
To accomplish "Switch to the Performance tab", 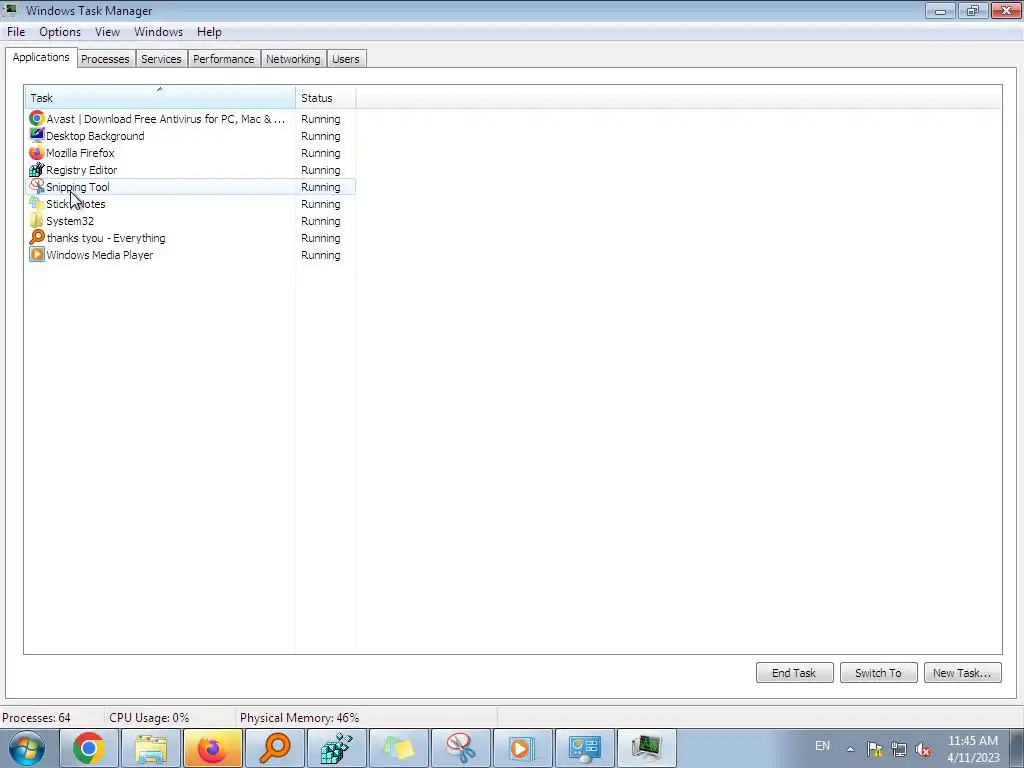I will click(223, 59).
